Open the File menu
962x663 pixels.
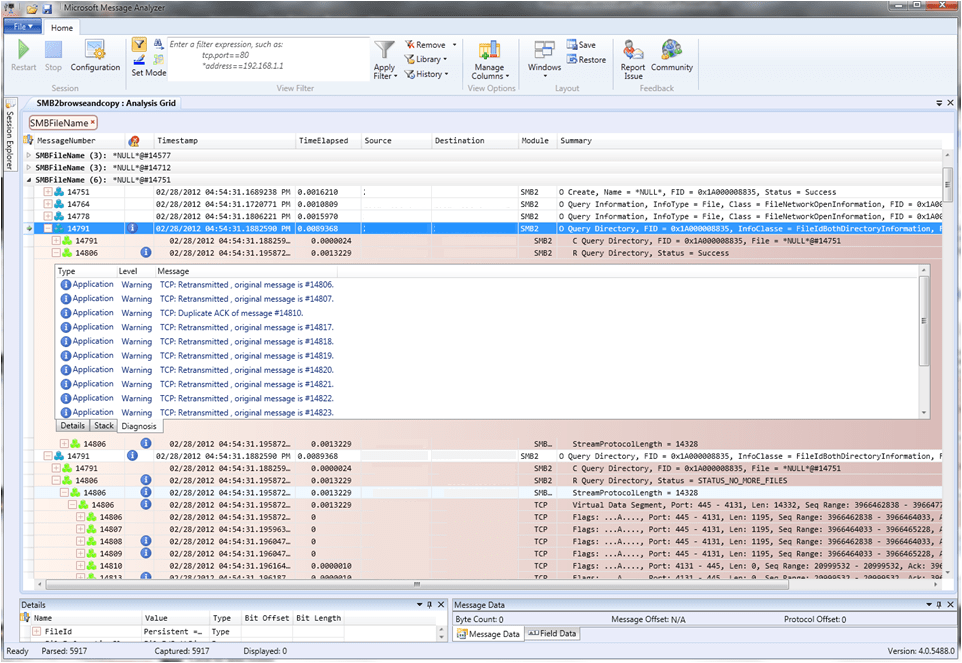(x=20, y=27)
